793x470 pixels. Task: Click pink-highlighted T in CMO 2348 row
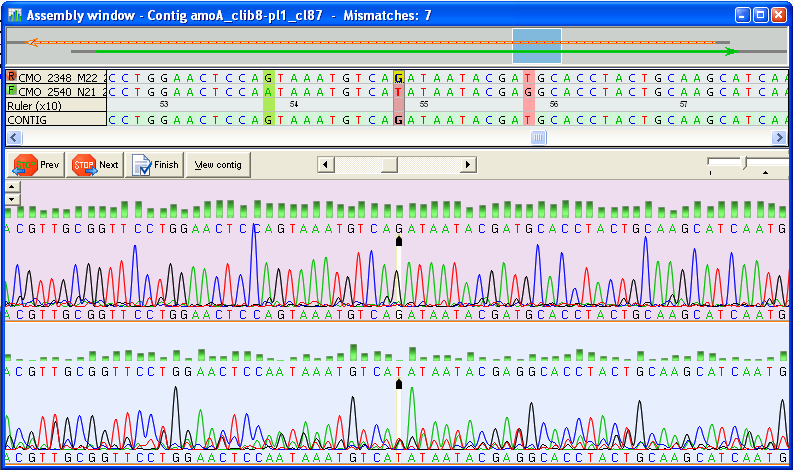point(528,78)
